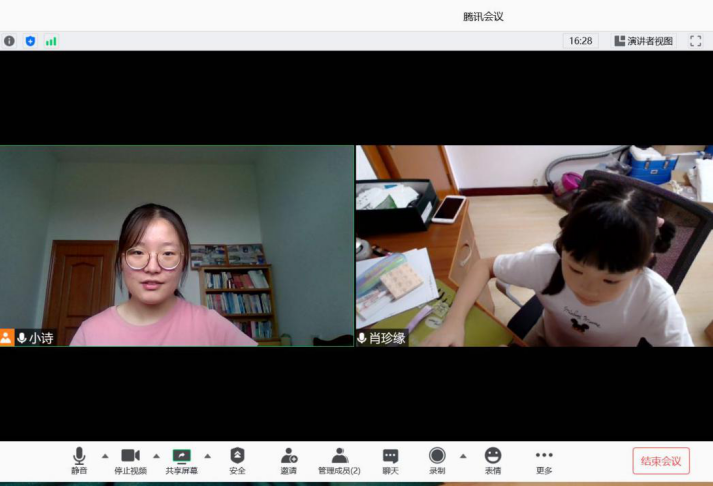Open the 管理成员(2) members panel

point(339,460)
